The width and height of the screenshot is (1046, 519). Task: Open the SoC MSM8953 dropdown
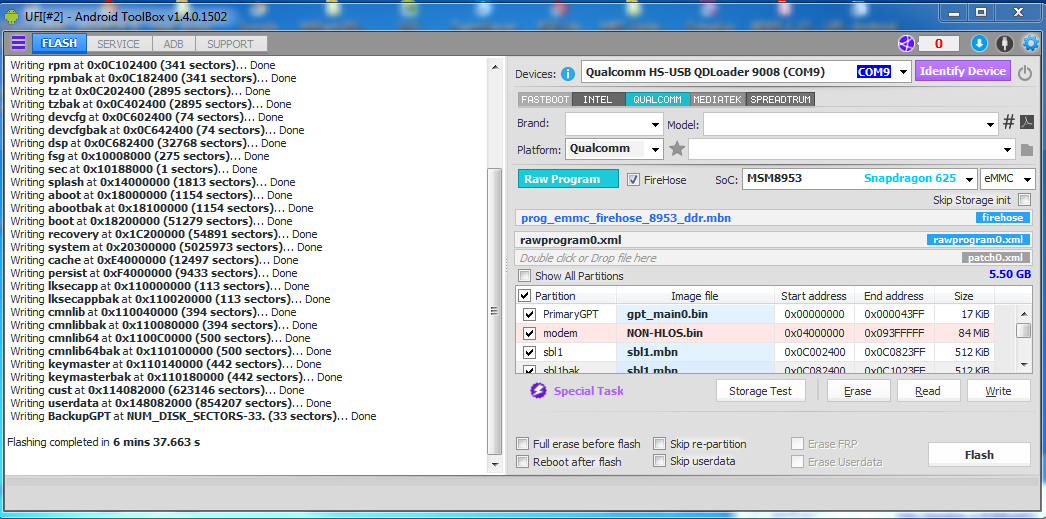click(969, 179)
